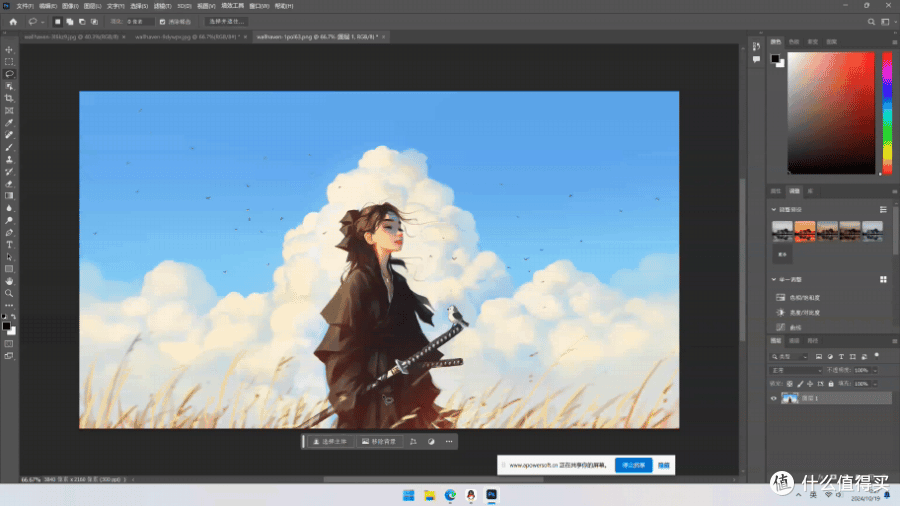Select the Crop tool
This screenshot has height=506, width=900.
(9, 98)
